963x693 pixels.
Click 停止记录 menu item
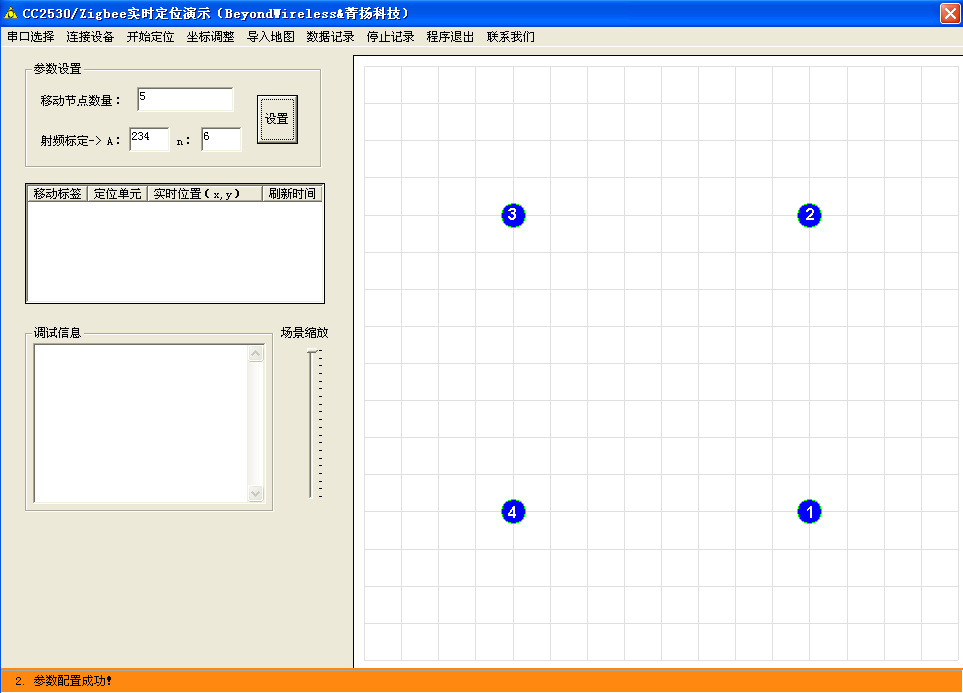[391, 37]
